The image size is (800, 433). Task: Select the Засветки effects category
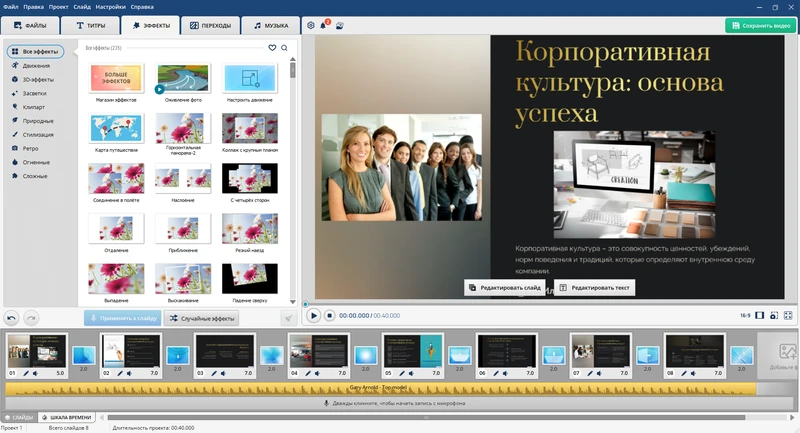pos(34,93)
